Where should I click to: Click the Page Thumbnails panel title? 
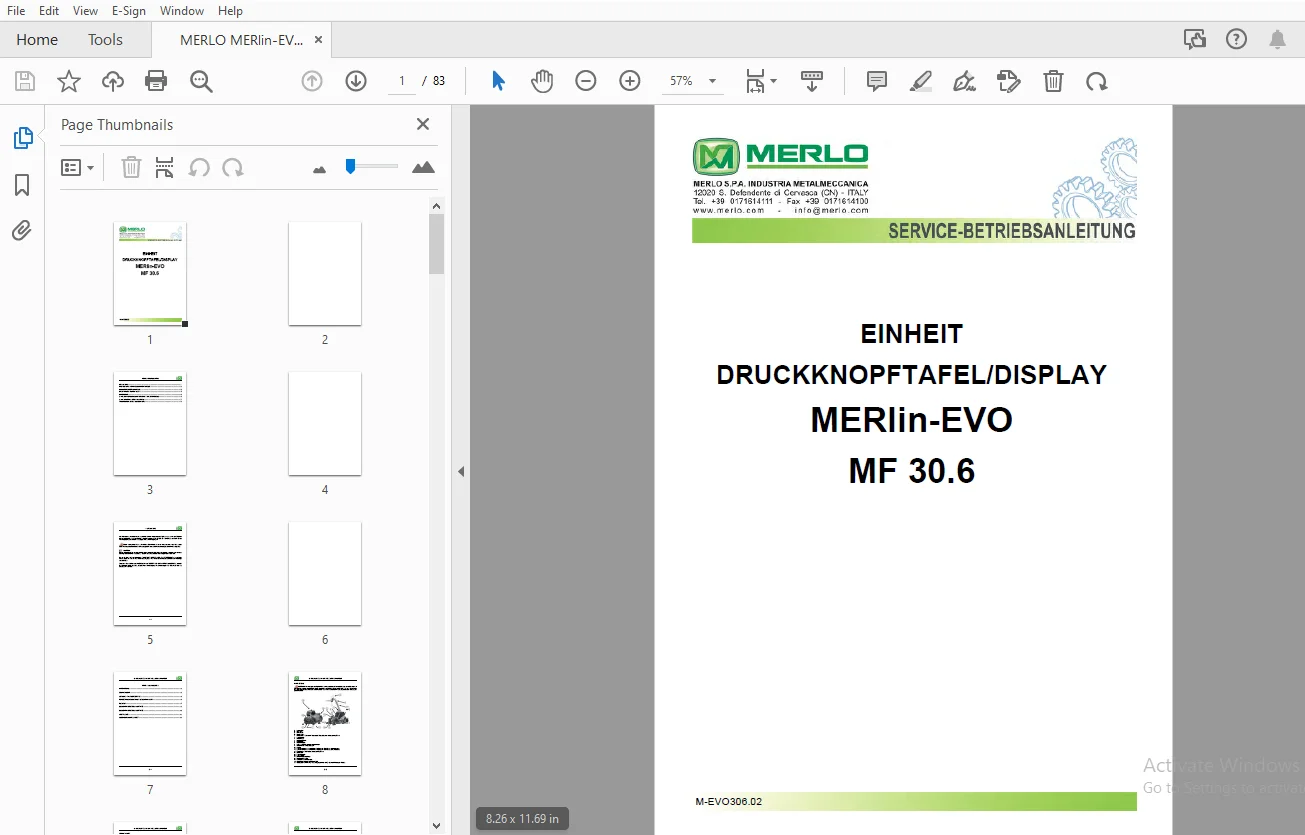[117, 125]
